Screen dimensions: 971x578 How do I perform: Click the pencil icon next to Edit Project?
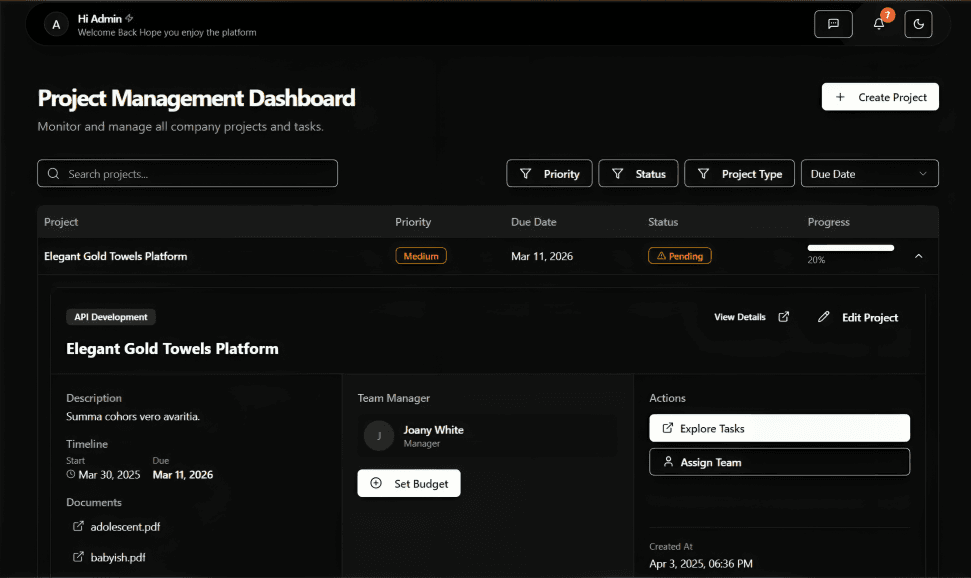(x=823, y=317)
